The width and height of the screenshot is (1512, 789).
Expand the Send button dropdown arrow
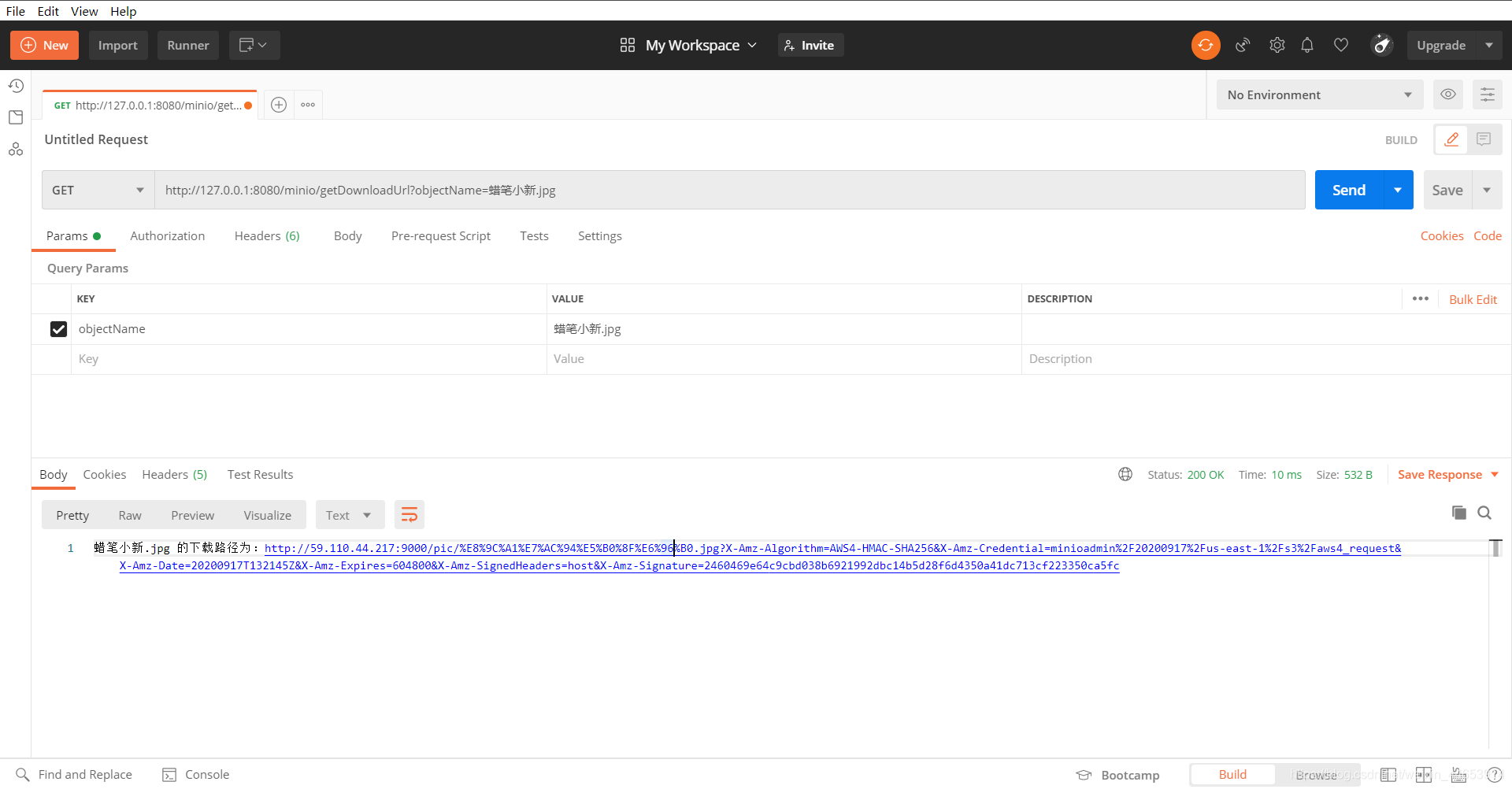[1398, 191]
